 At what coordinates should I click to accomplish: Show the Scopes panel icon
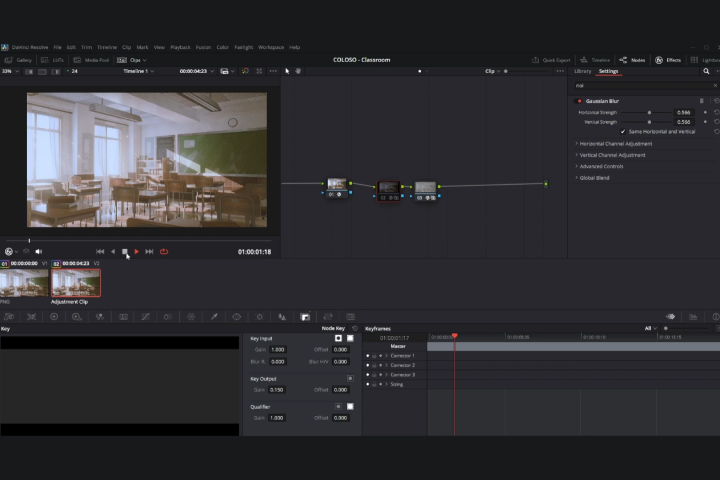(693, 316)
